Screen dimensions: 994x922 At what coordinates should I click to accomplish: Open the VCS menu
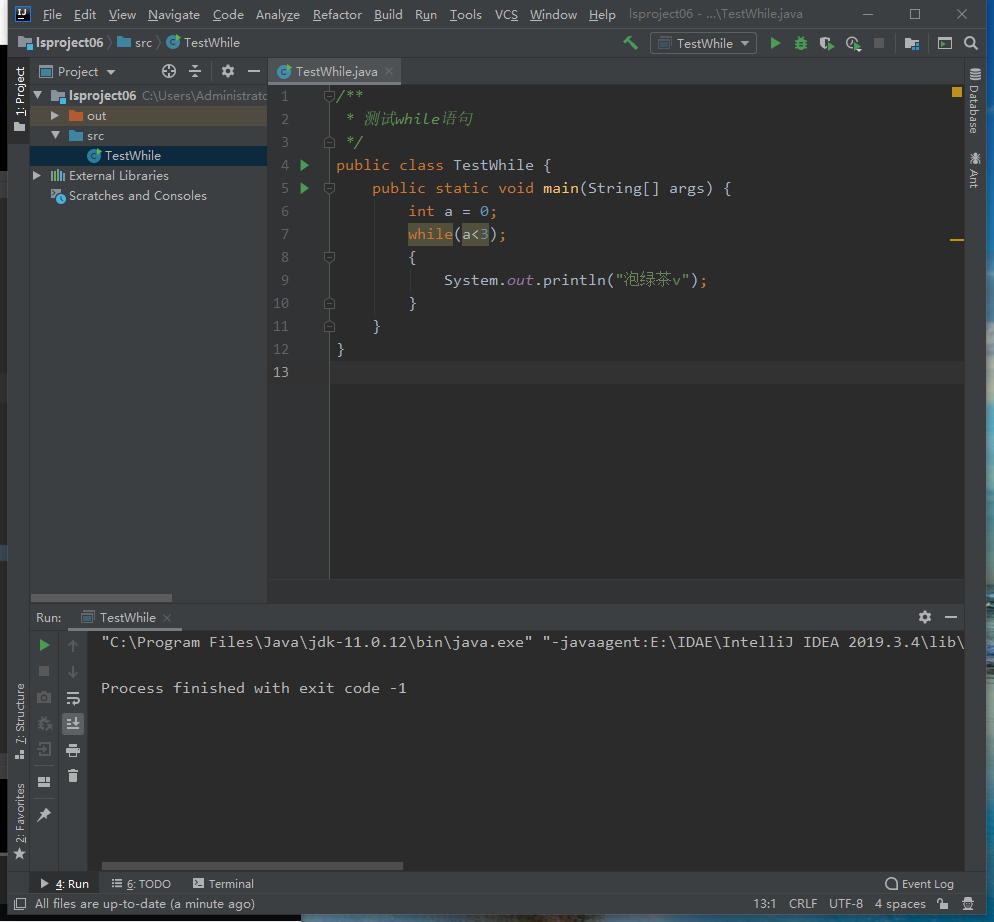(506, 15)
